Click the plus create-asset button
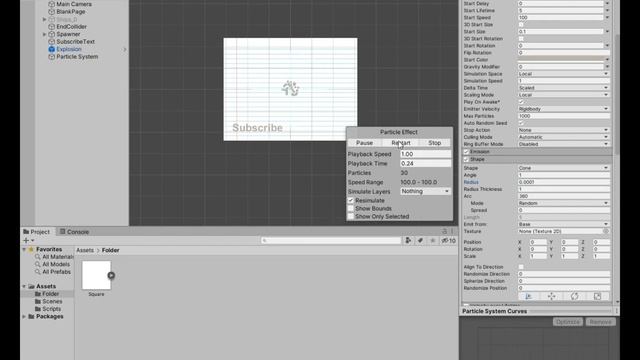The height and width of the screenshot is (360, 640). [27, 240]
